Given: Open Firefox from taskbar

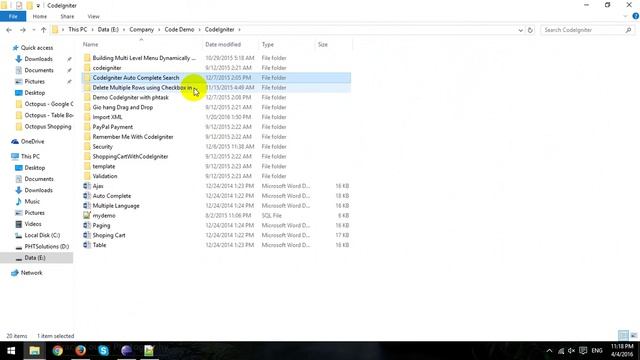Looking at the screenshot, I should (80, 351).
